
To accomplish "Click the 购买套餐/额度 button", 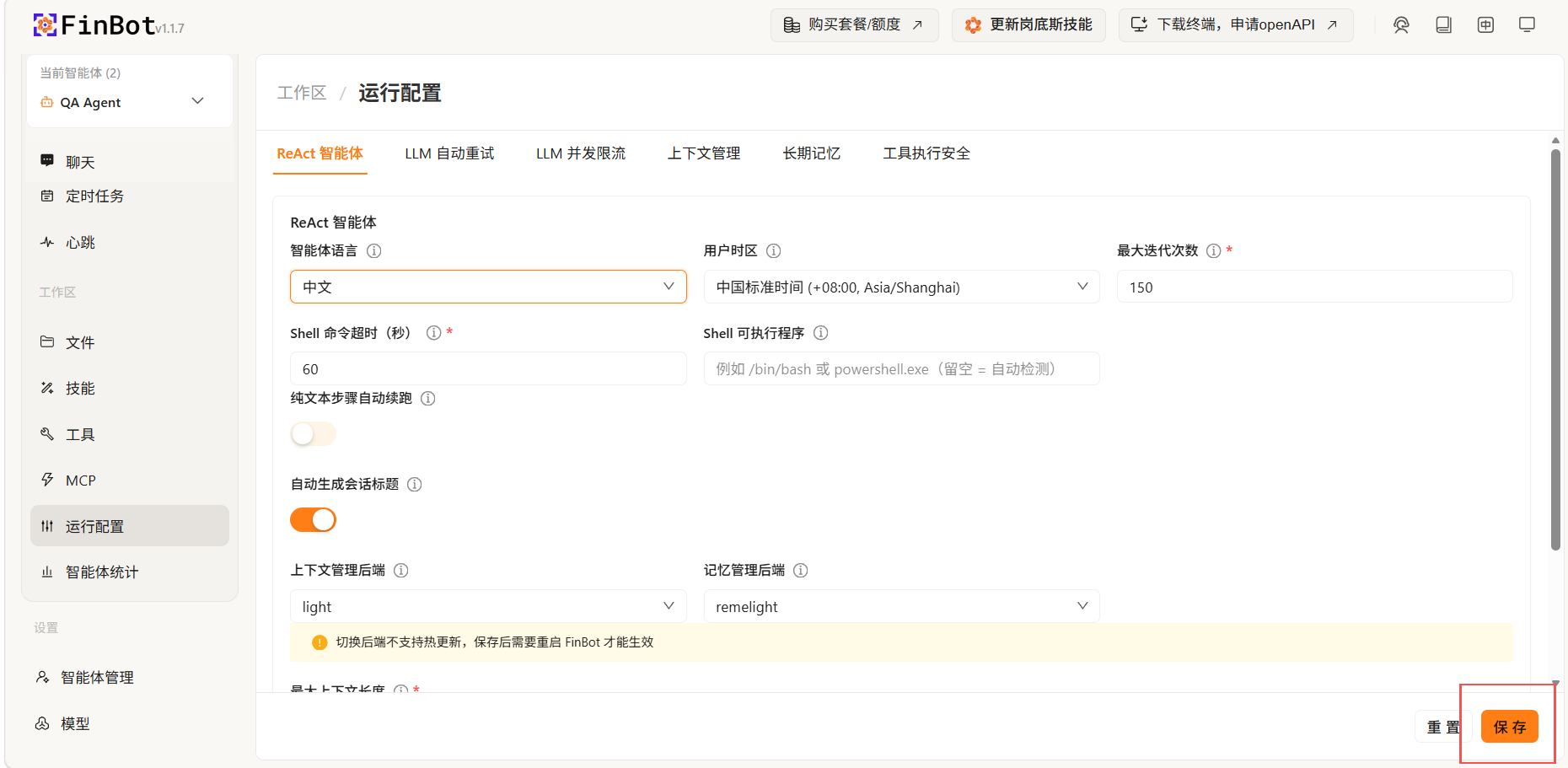I will pyautogui.click(x=854, y=24).
